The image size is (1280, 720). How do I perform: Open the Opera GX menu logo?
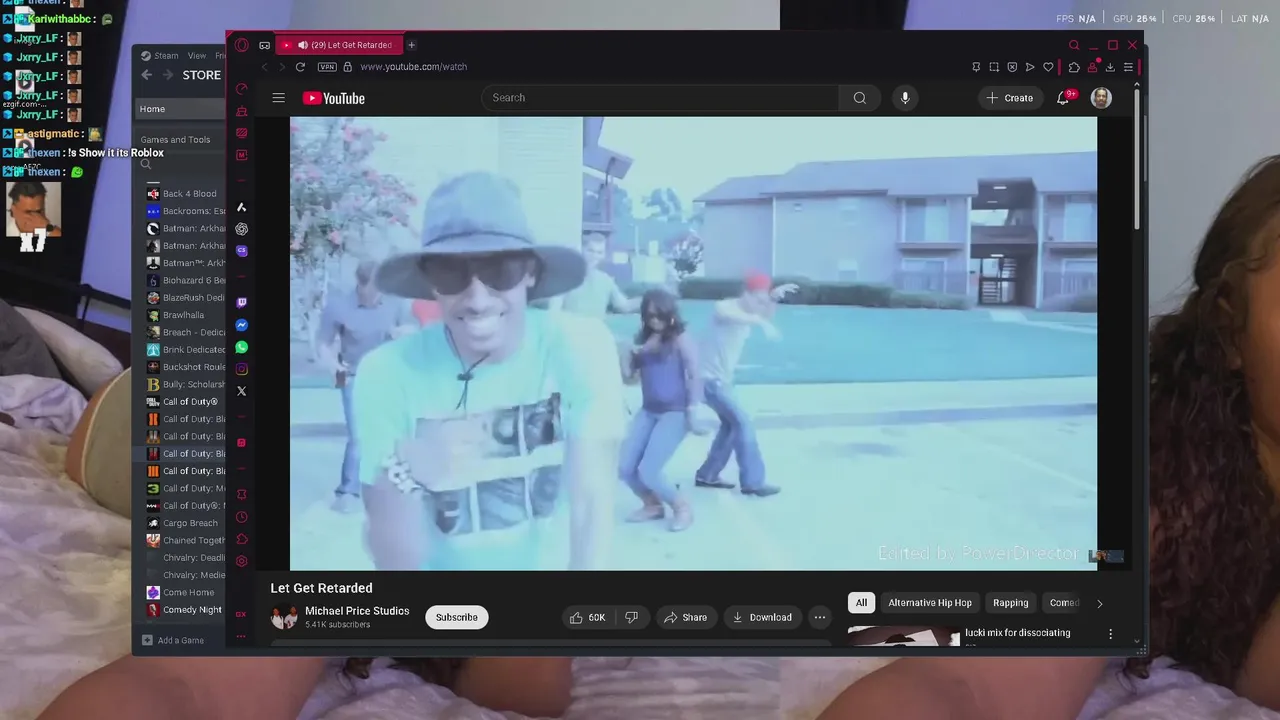pyautogui.click(x=241, y=45)
